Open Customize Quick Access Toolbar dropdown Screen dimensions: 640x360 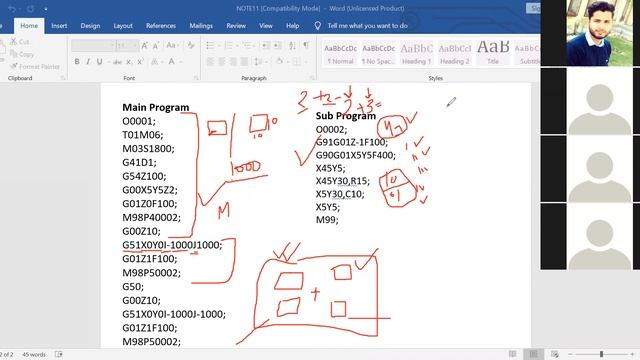tap(46, 9)
